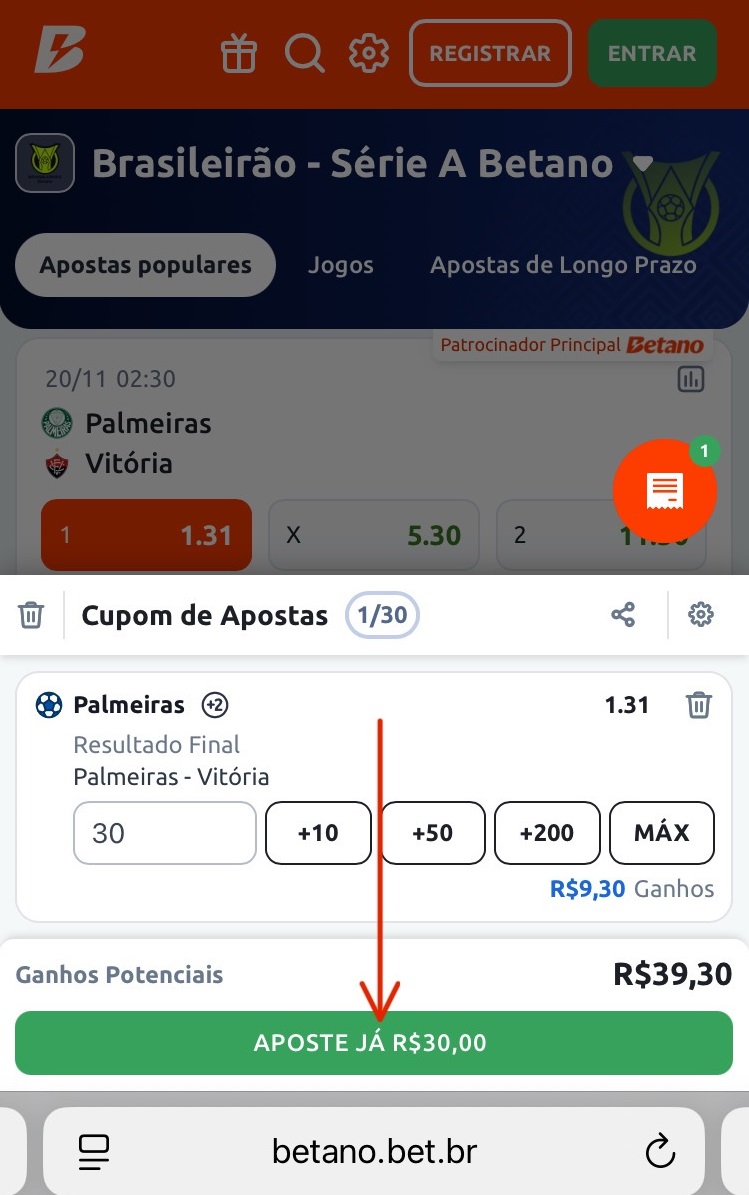Add +50 to the stake
This screenshot has width=749, height=1195.
433,833
